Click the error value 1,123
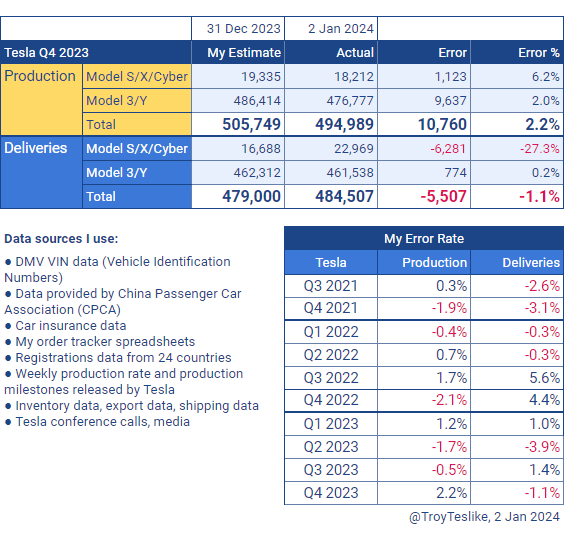This screenshot has height=534, width=564. [424, 77]
